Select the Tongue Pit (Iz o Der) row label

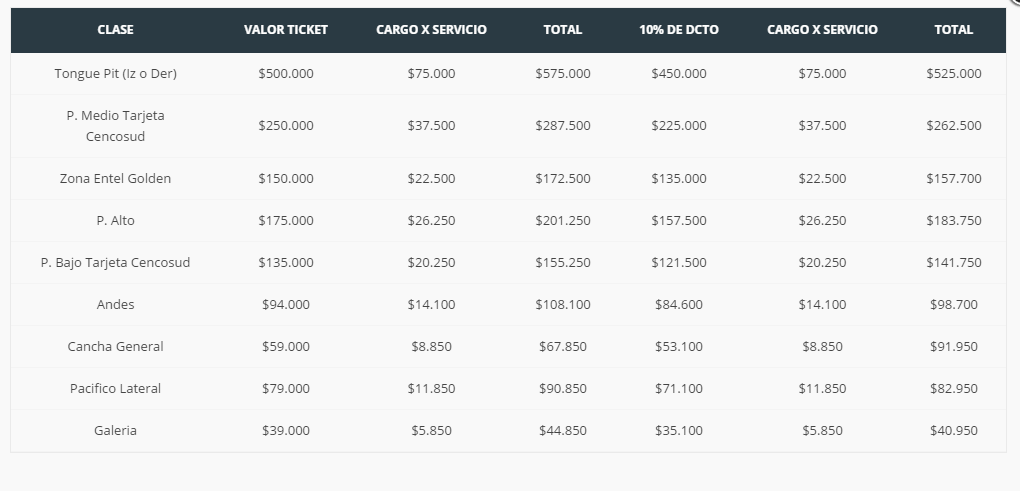(x=115, y=74)
